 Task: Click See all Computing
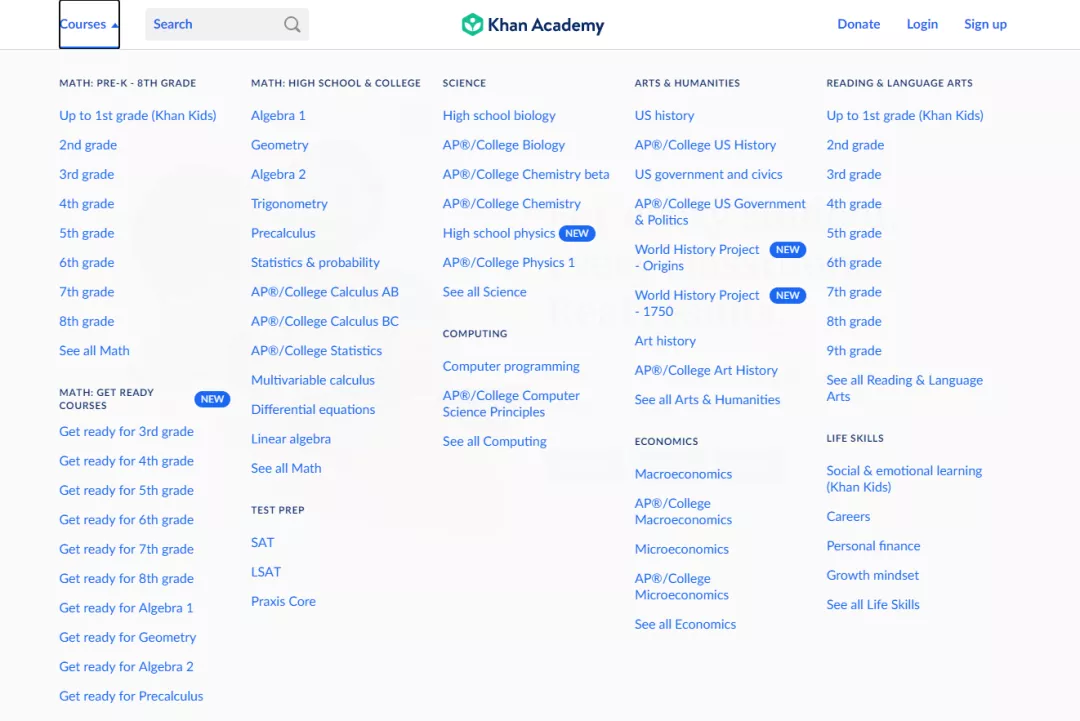[x=495, y=441]
